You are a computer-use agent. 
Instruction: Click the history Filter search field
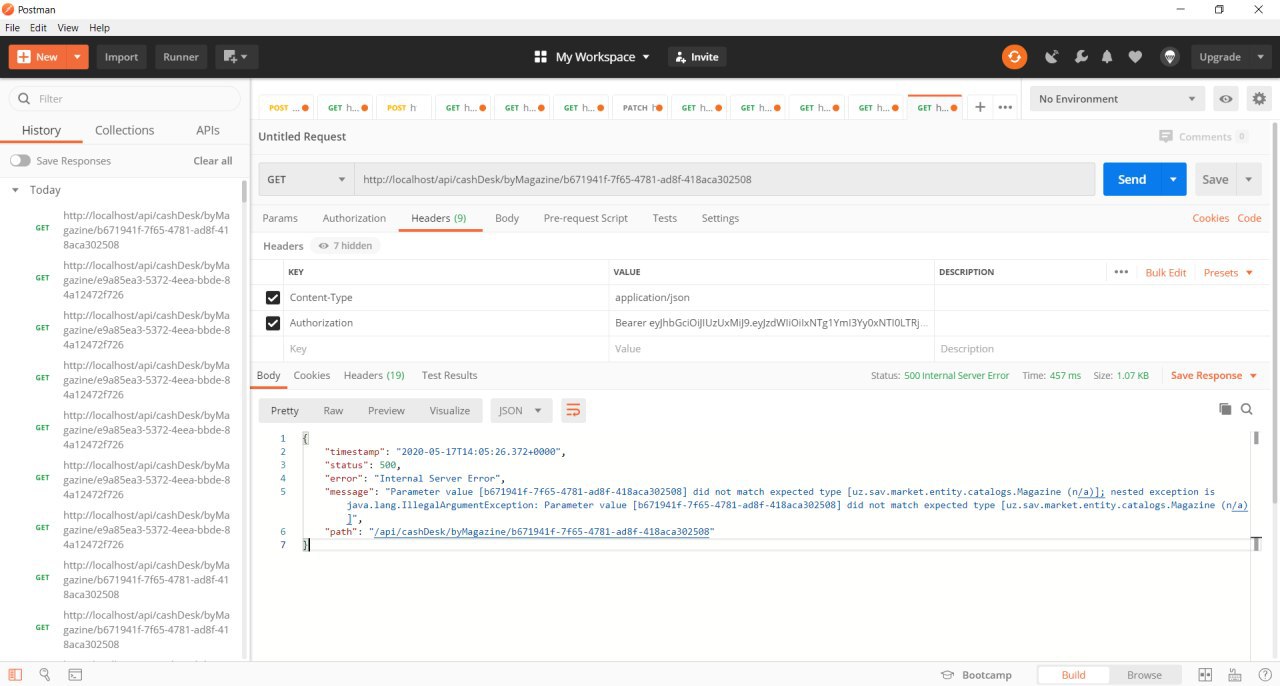tap(125, 99)
